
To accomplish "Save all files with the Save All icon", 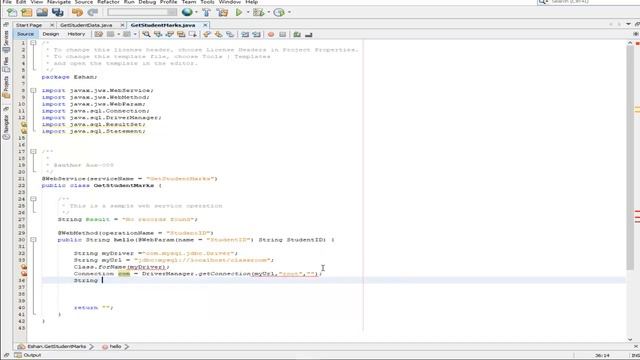I will click(58, 13).
